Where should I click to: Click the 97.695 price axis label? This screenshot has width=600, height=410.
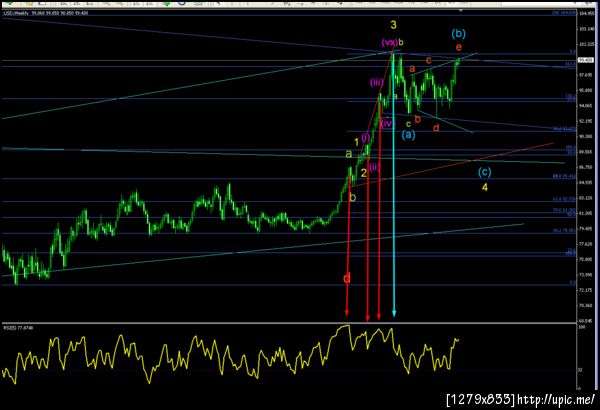pos(586,75)
